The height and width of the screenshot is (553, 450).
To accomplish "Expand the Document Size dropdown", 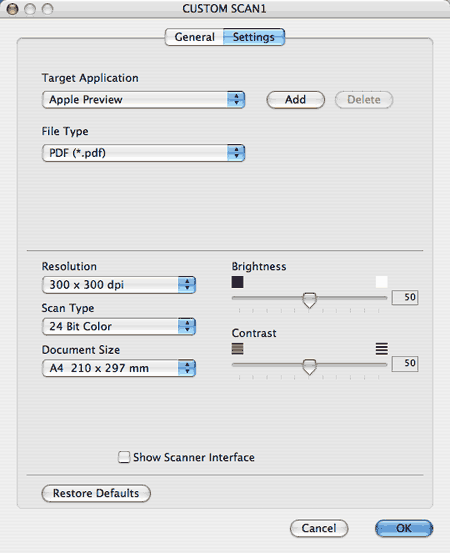I will [x=119, y=368].
